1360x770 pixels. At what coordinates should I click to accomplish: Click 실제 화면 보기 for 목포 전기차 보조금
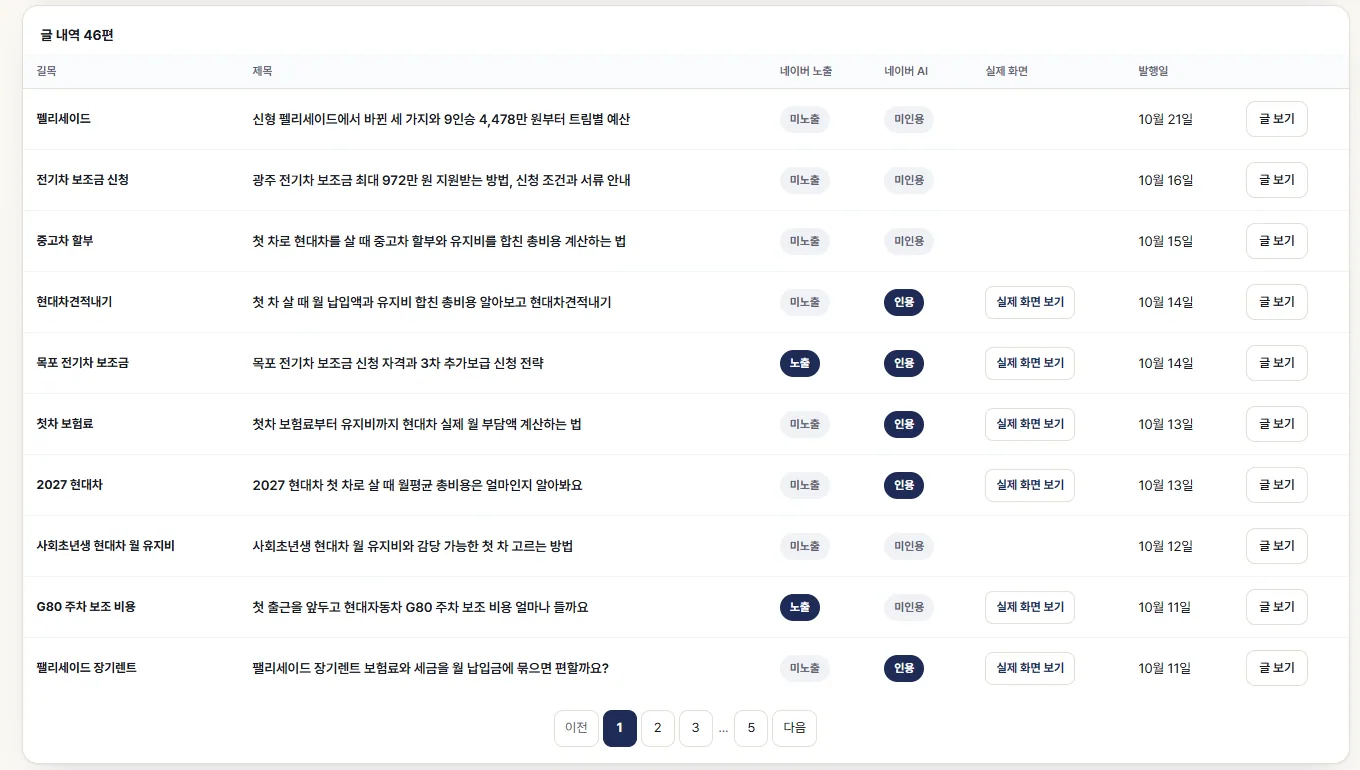click(x=1030, y=363)
